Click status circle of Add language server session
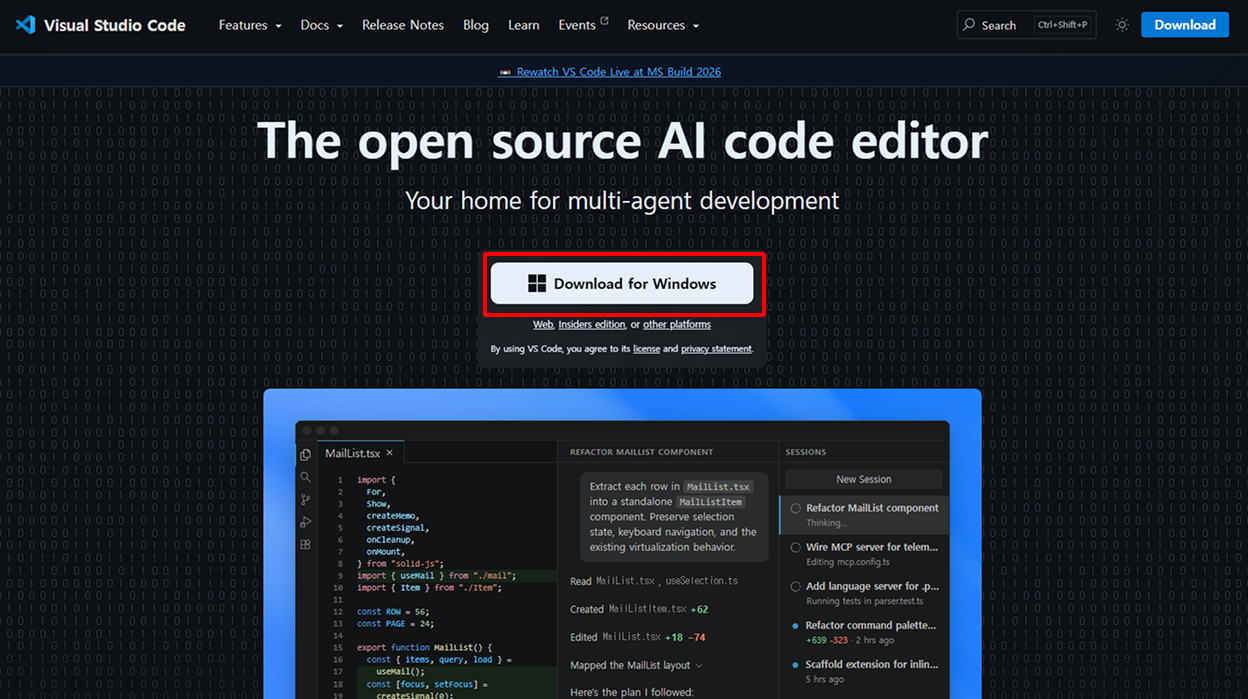 pyautogui.click(x=796, y=586)
